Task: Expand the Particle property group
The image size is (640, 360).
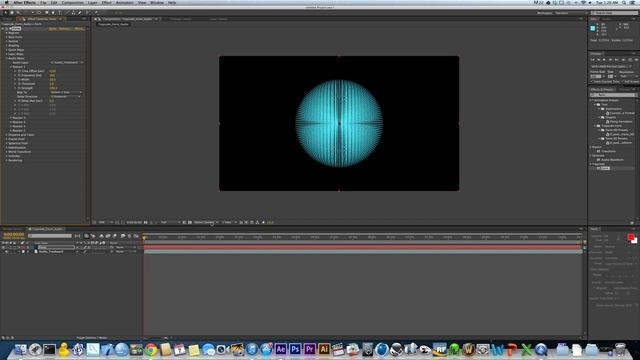Action: tap(7, 41)
